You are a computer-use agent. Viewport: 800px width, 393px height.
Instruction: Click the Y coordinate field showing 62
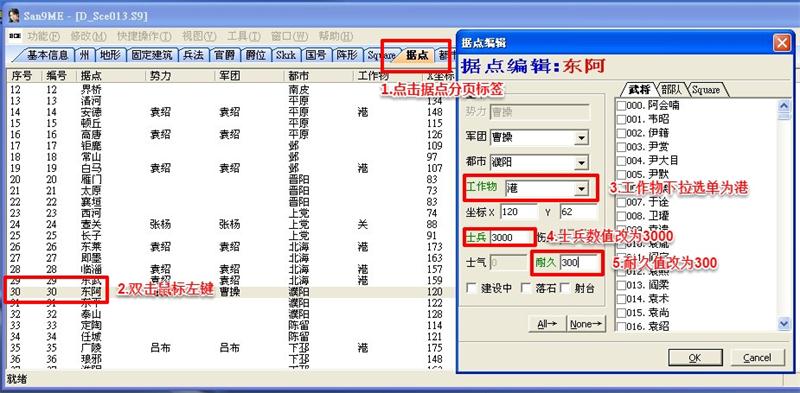pos(578,211)
